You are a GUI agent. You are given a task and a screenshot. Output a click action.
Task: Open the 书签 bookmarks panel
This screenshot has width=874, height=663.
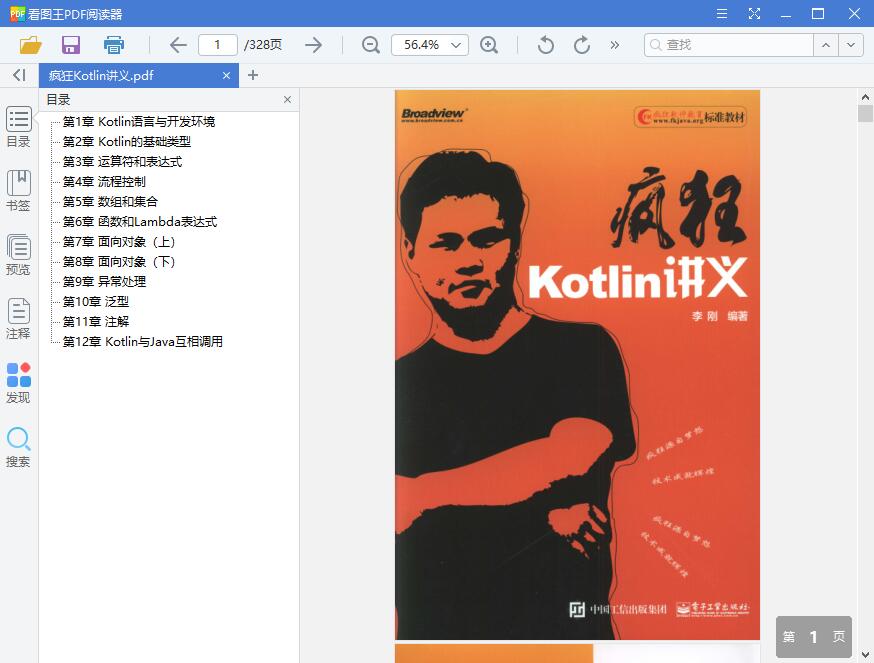click(18, 191)
